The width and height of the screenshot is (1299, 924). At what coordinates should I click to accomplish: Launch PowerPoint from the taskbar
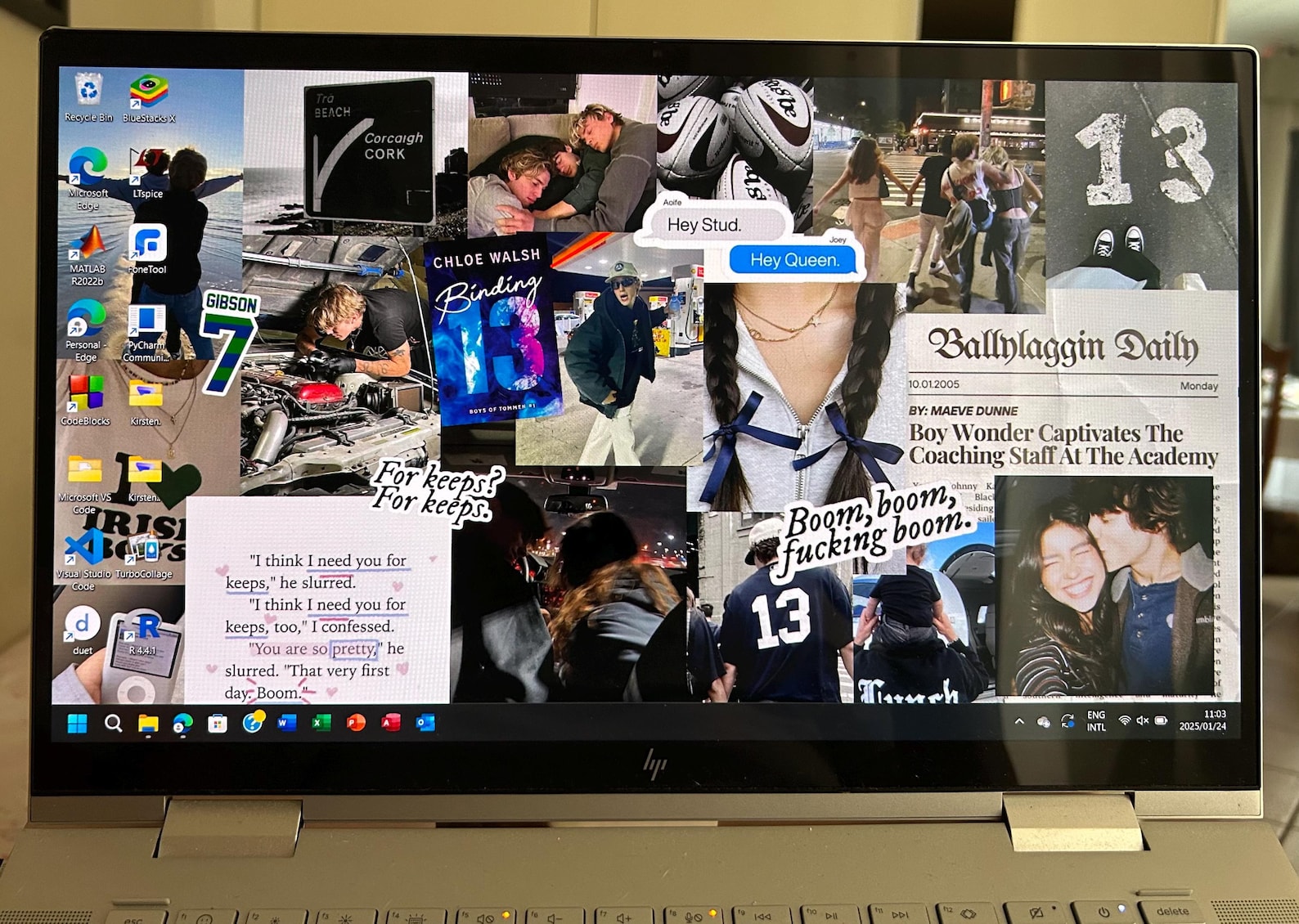pyautogui.click(x=356, y=723)
